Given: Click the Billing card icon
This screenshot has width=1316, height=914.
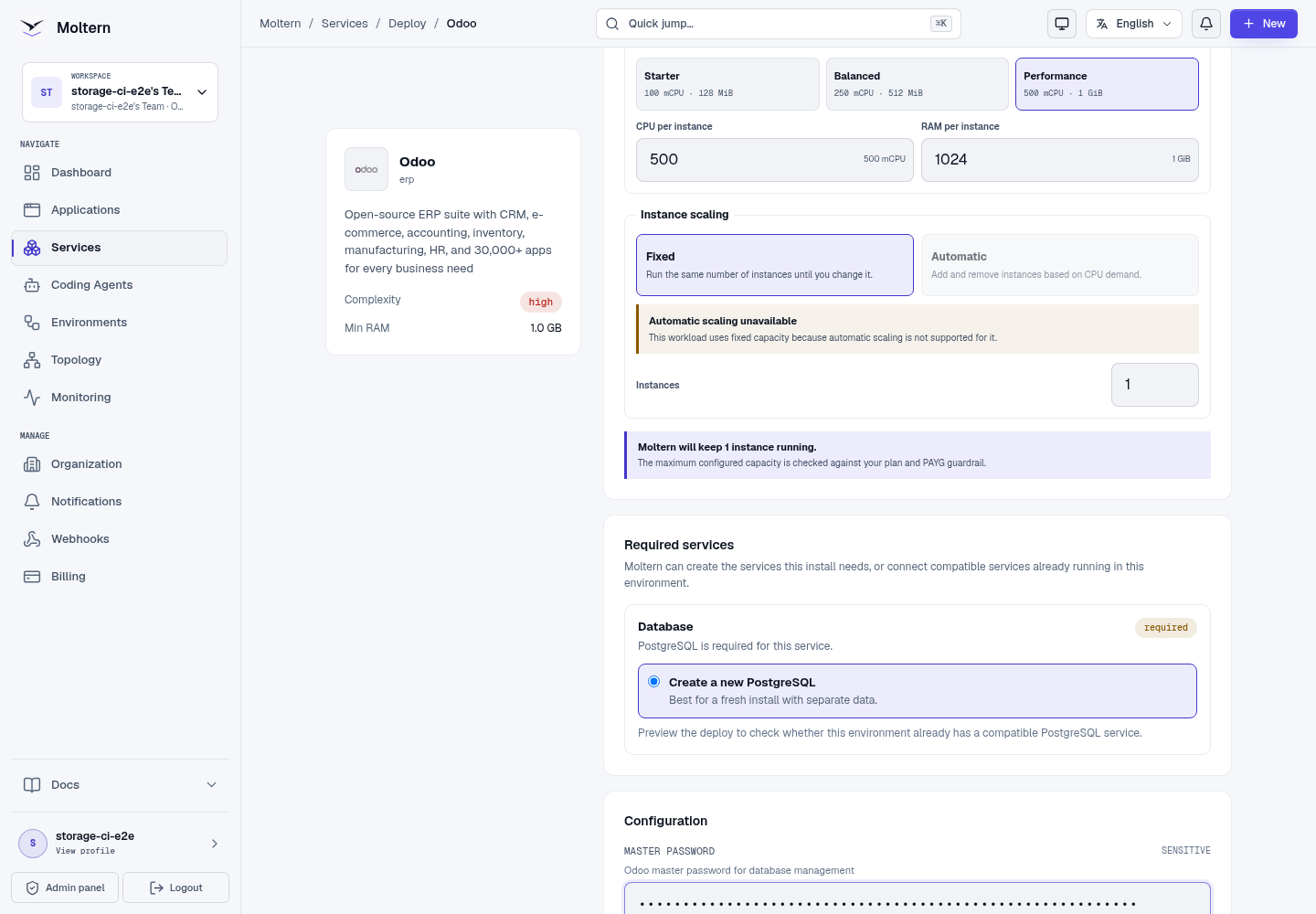Looking at the screenshot, I should [x=32, y=577].
